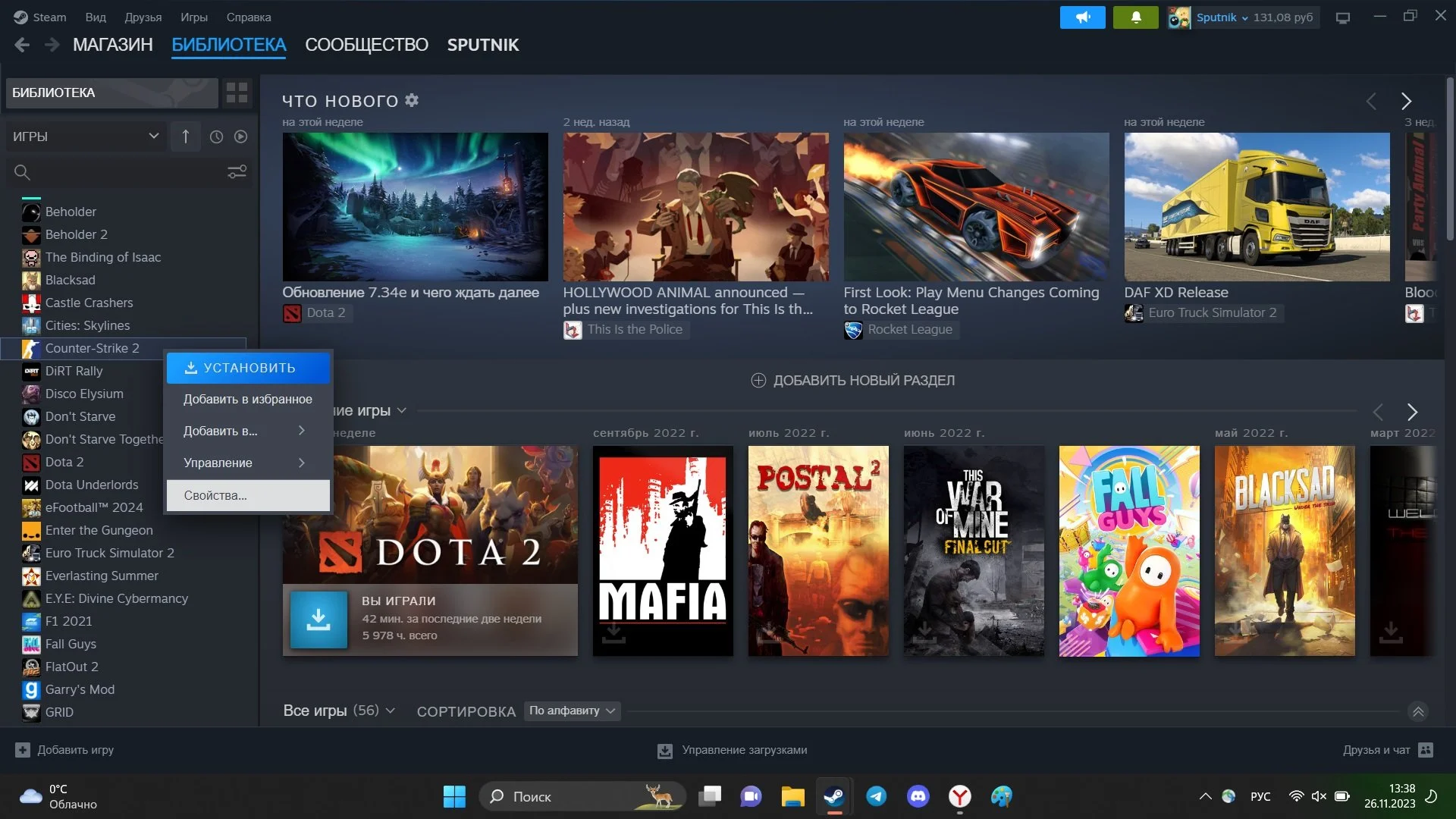1456x819 pixels.
Task: Click Dota 2 download button on card
Action: (318, 620)
